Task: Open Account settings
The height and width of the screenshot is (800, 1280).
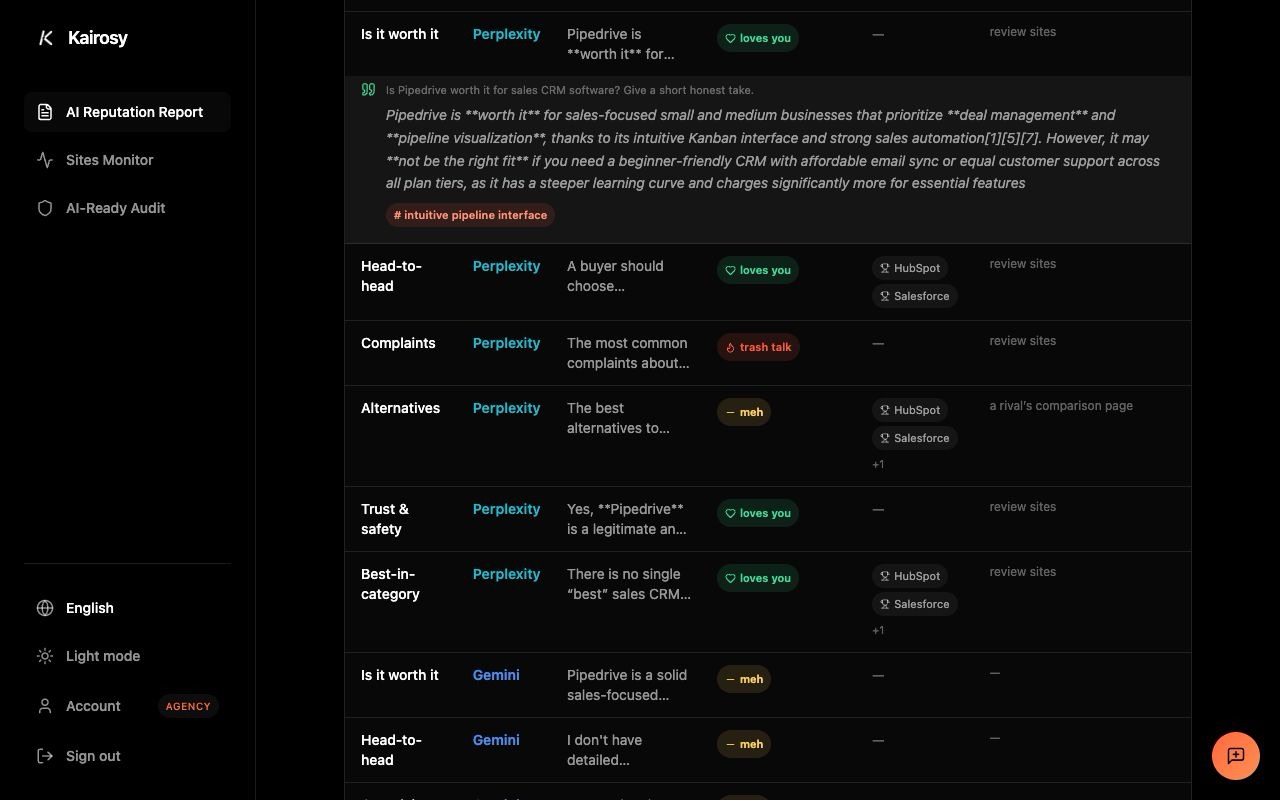Action: click(127, 706)
